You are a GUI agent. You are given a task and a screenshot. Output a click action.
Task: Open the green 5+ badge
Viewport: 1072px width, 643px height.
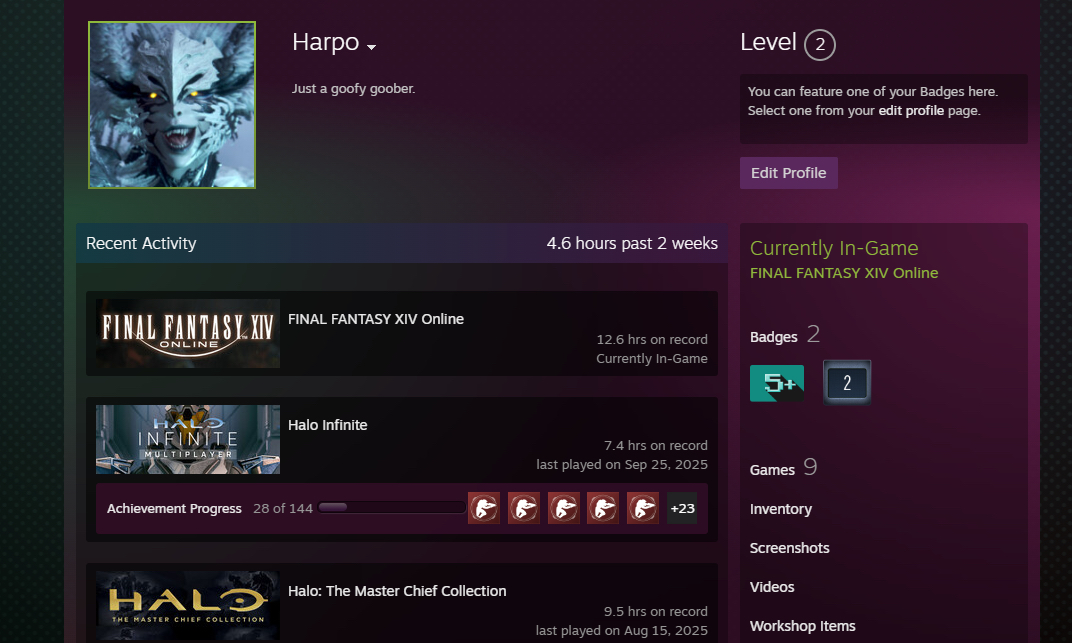[x=777, y=383]
